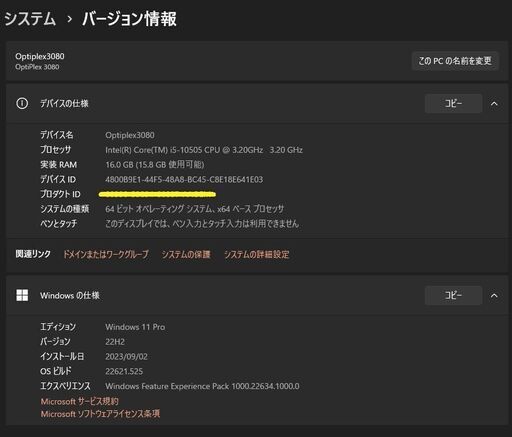Select the デバイス ID value text
Screen dimensions: 512x437
pyautogui.click(x=184, y=179)
